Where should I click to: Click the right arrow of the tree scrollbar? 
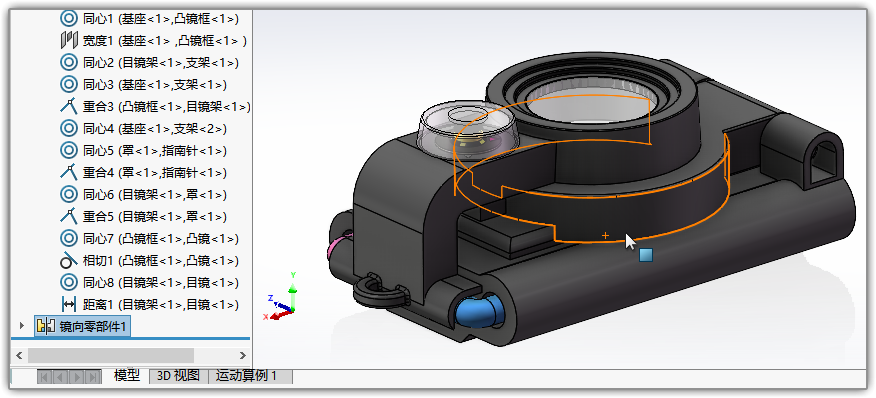click(242, 356)
